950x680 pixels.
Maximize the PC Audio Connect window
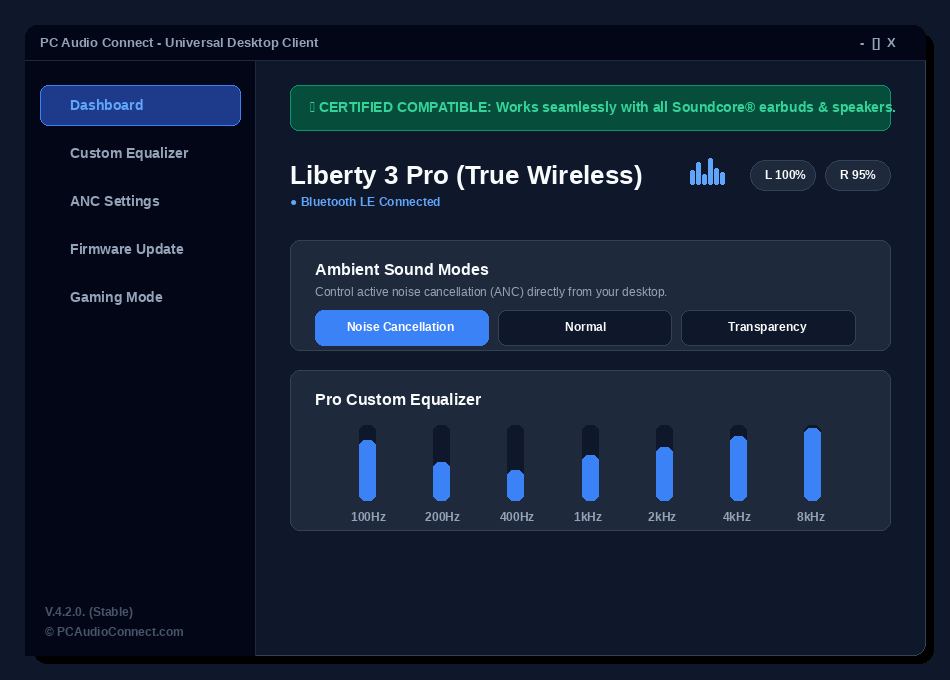(x=876, y=43)
